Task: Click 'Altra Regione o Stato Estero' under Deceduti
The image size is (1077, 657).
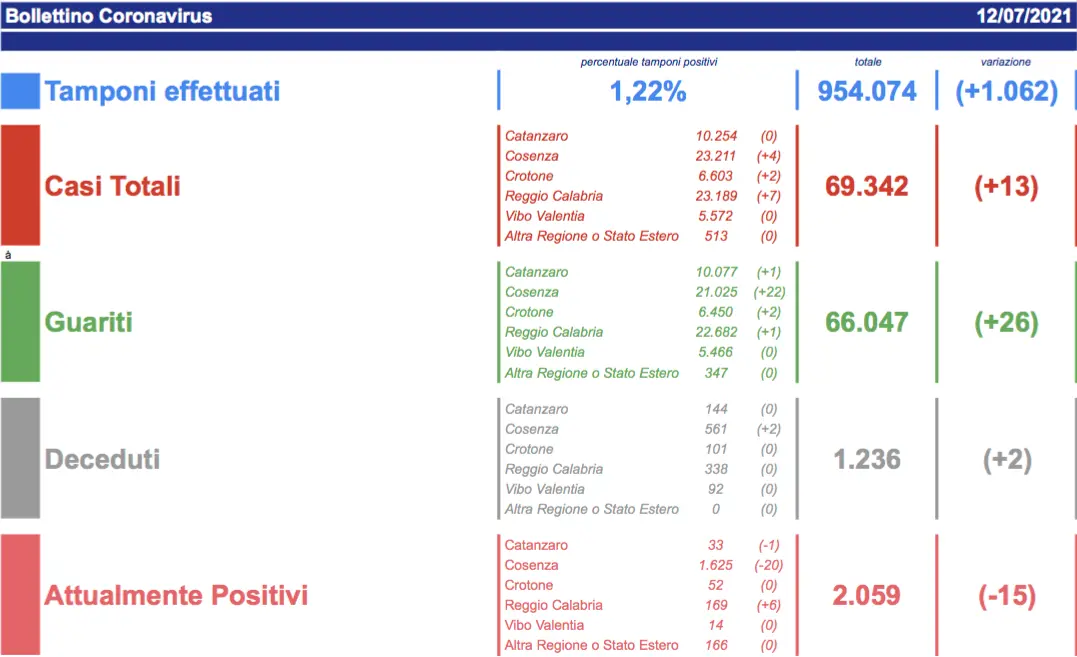Action: click(x=591, y=509)
